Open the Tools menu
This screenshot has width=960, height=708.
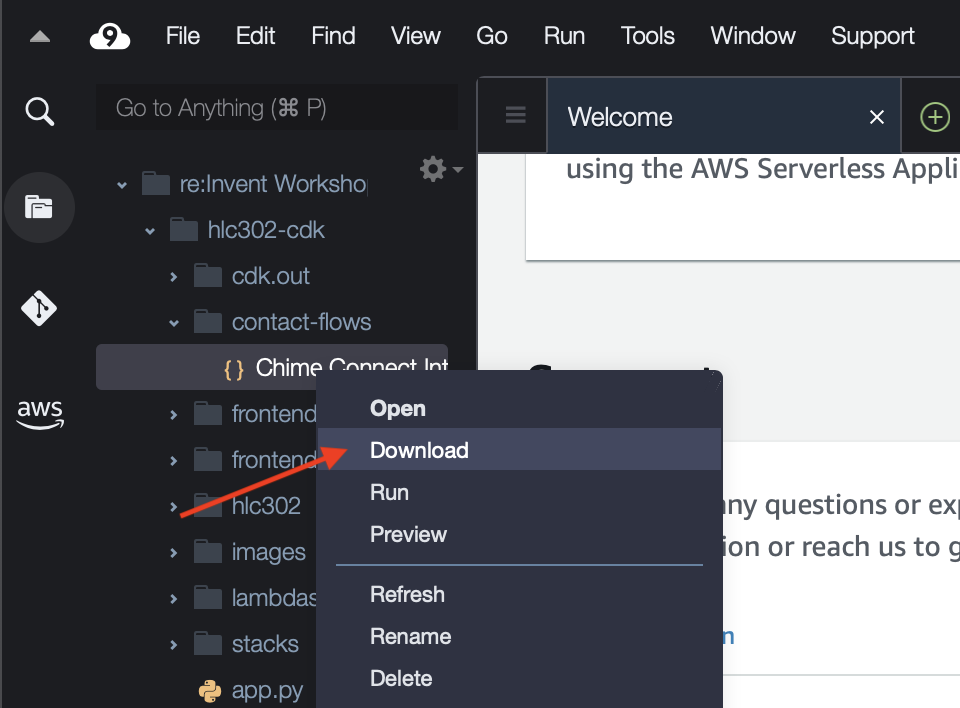coord(647,36)
